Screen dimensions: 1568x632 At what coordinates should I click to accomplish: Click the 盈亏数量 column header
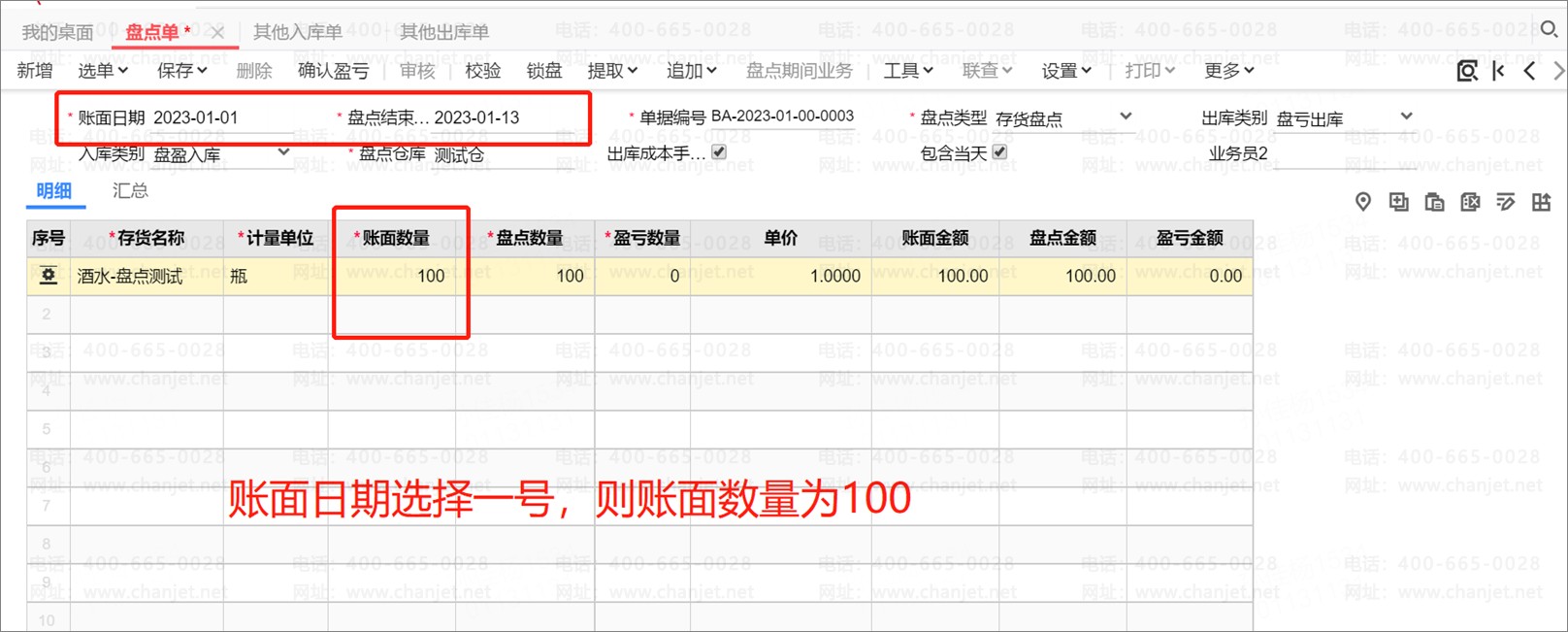642,238
